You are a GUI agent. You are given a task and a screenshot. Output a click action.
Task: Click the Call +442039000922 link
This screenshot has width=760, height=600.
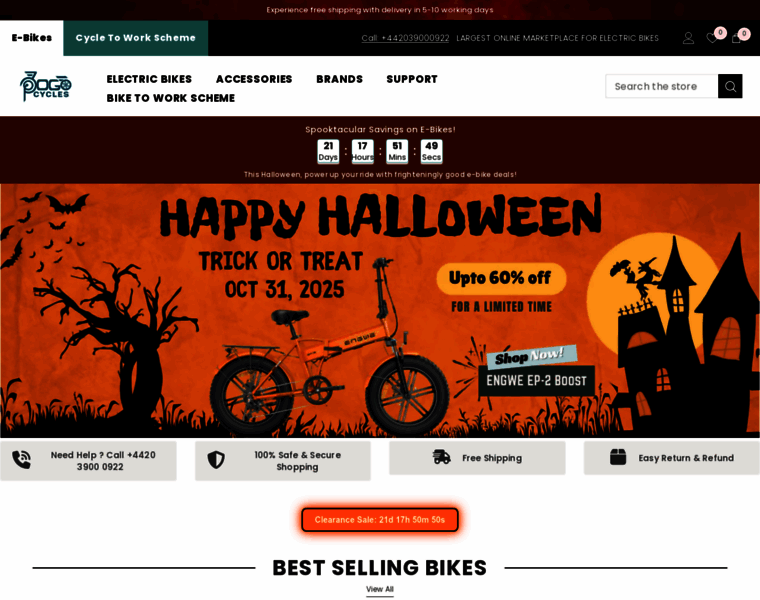click(x=405, y=38)
